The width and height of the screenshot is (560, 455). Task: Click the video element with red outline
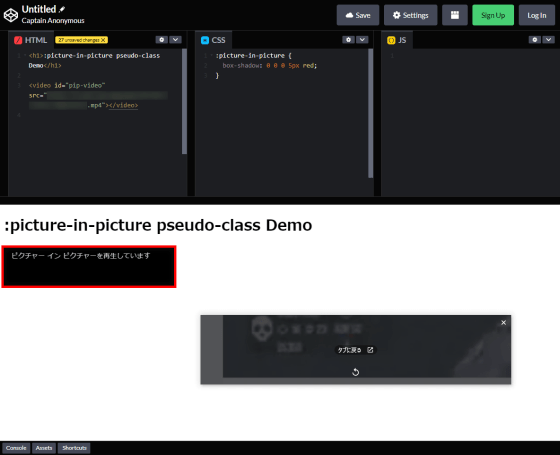tap(89, 266)
